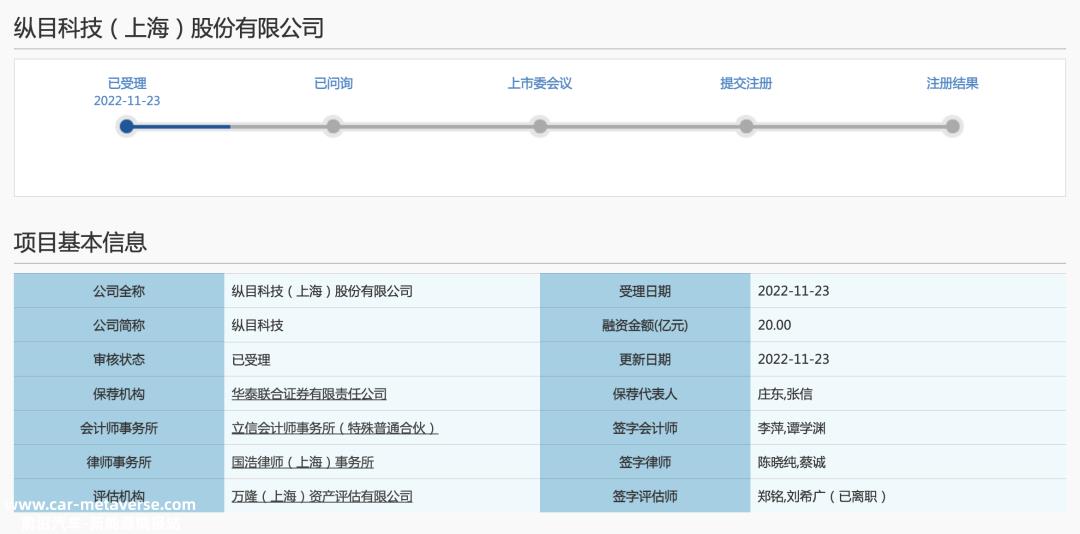The image size is (1080, 534).
Task: Click the 保荐代表人 label cell
Action: pos(645,393)
